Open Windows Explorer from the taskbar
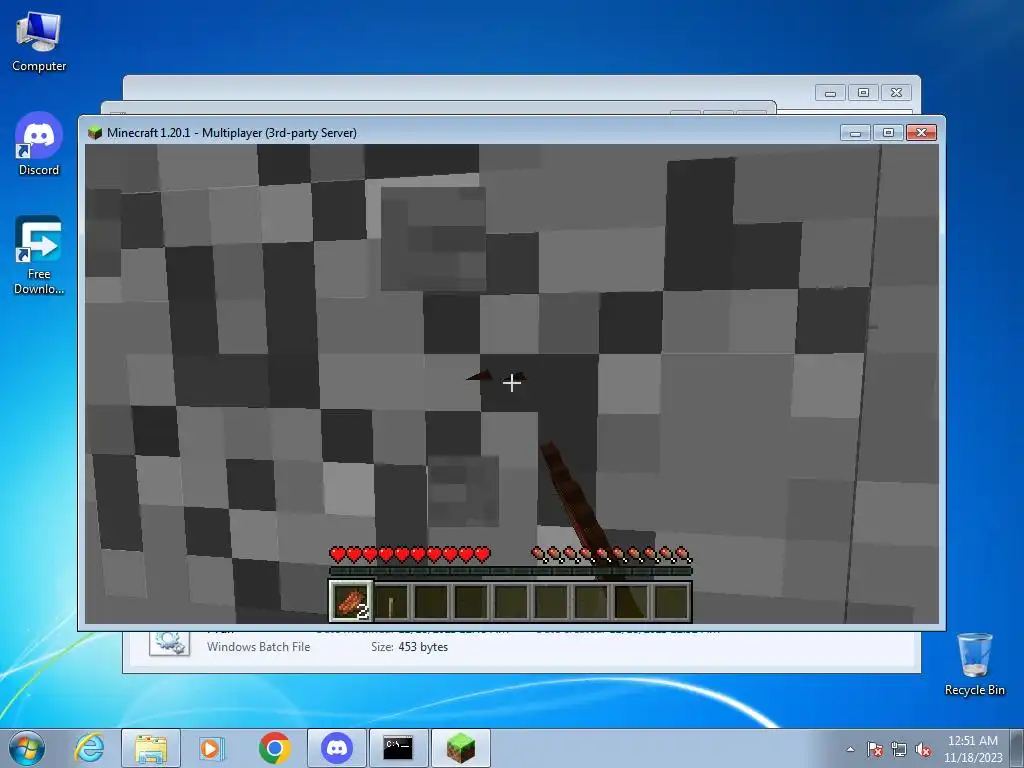1024x768 pixels. pos(151,748)
